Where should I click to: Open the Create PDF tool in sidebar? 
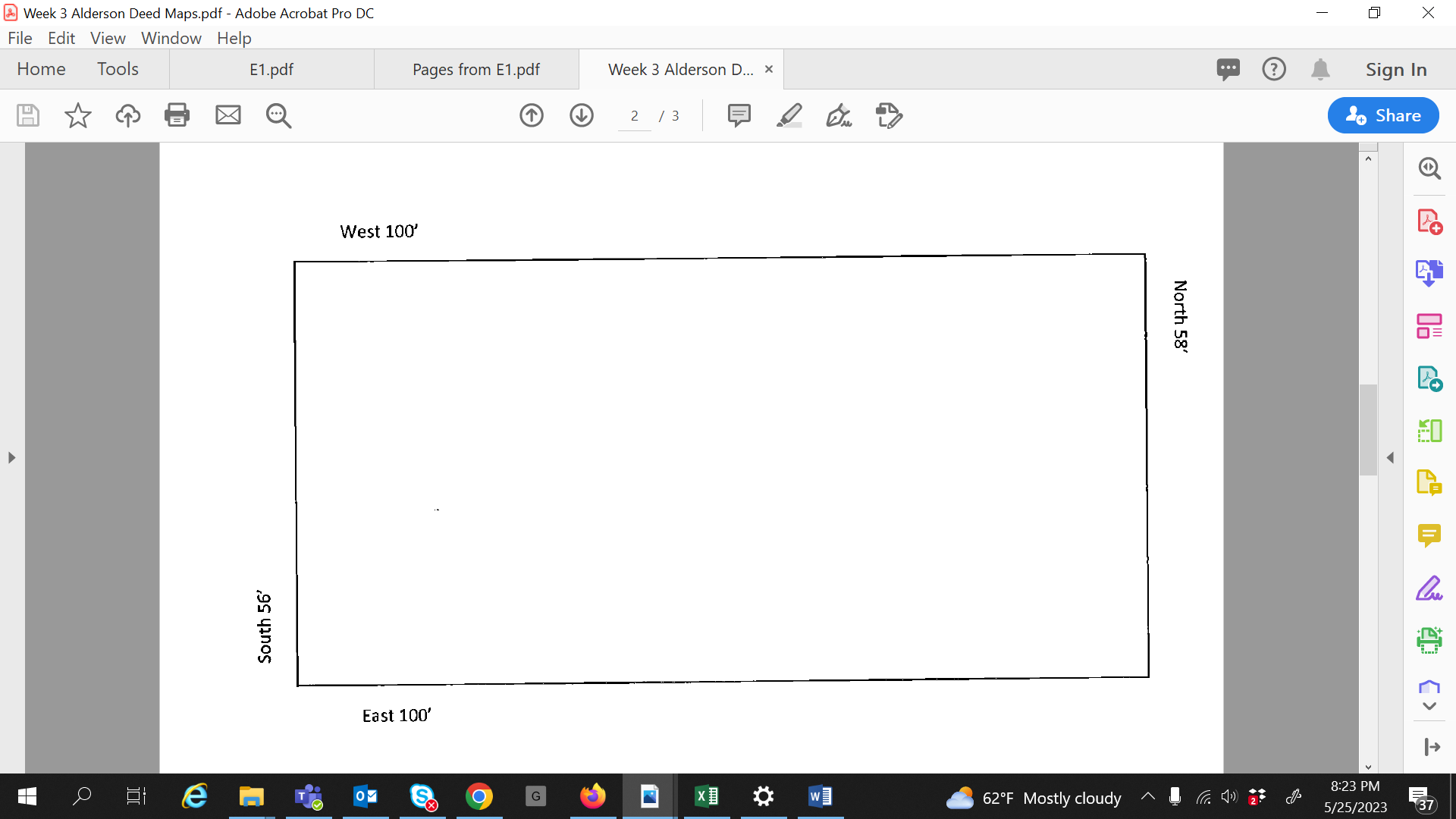pyautogui.click(x=1430, y=221)
